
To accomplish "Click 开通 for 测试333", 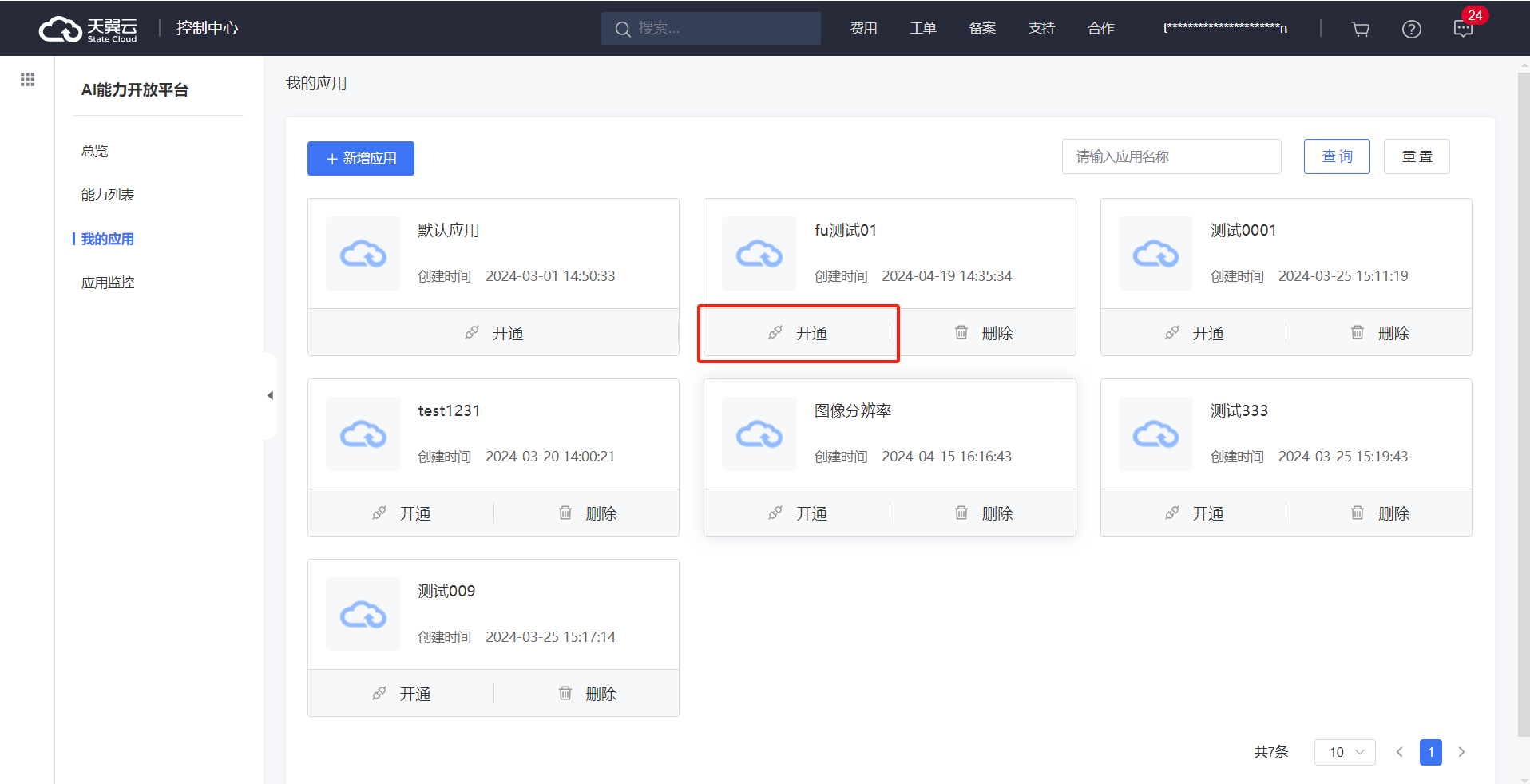I will (1194, 513).
